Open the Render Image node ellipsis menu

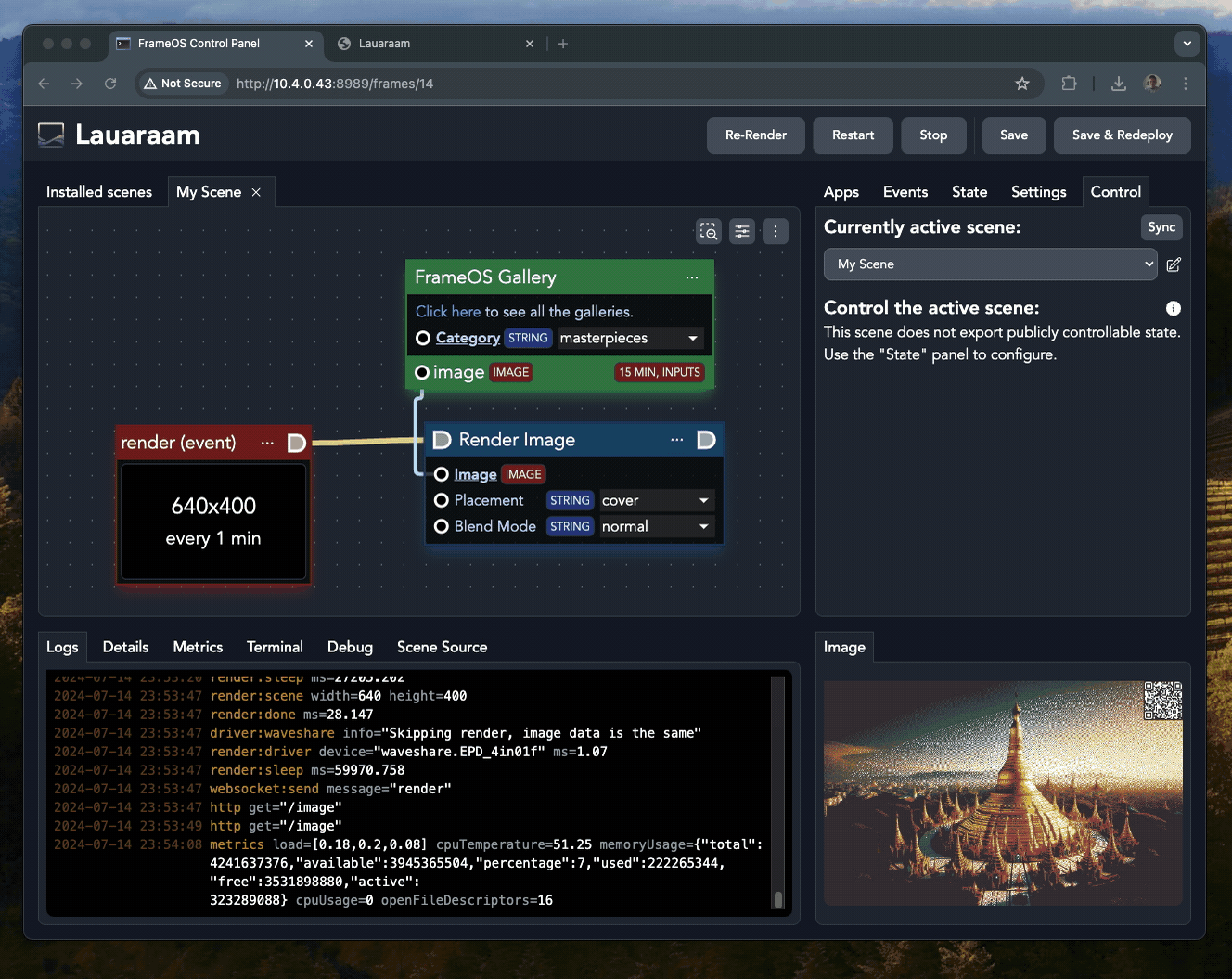point(676,440)
